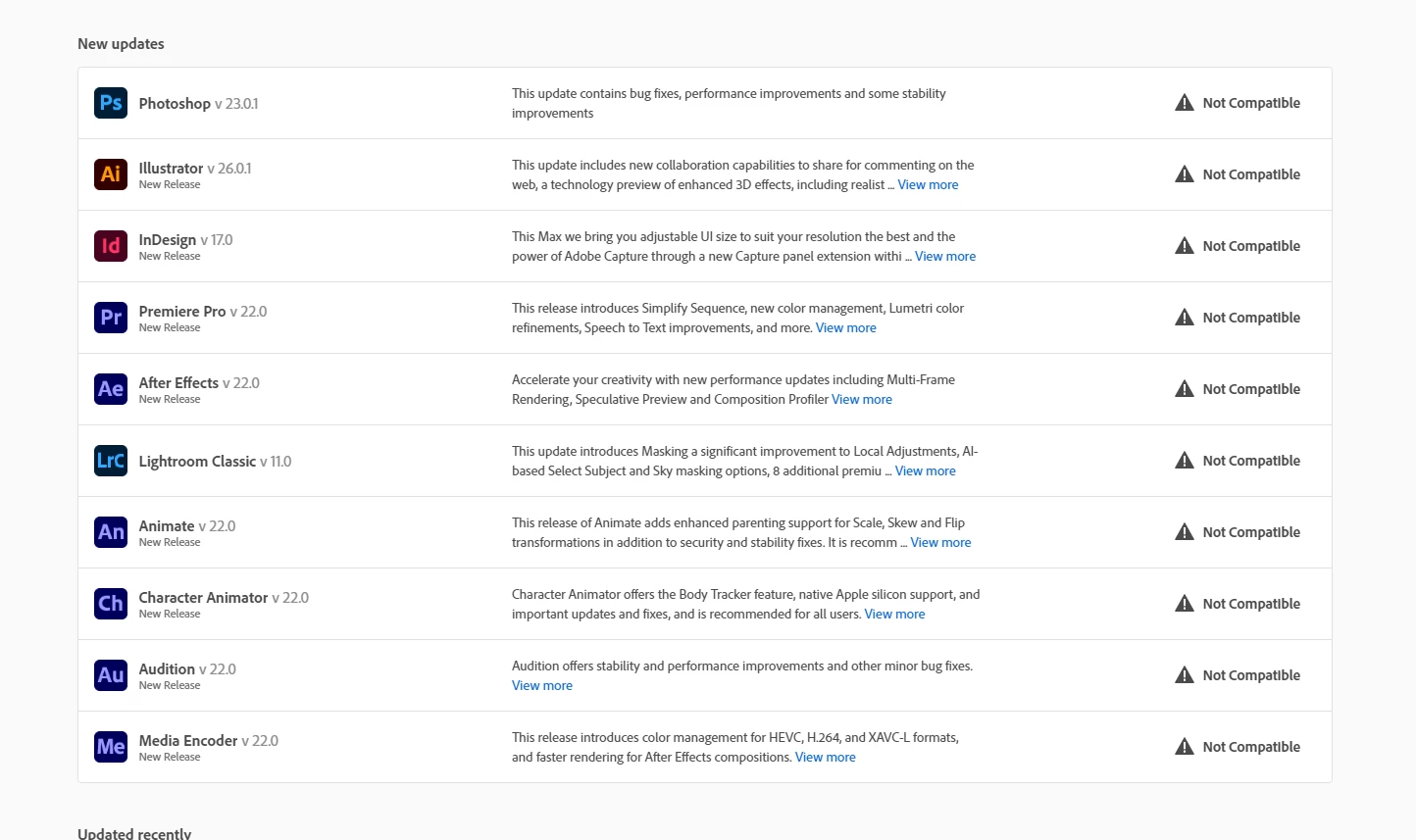Click the Audition app icon
This screenshot has height=840, width=1416.
point(111,675)
